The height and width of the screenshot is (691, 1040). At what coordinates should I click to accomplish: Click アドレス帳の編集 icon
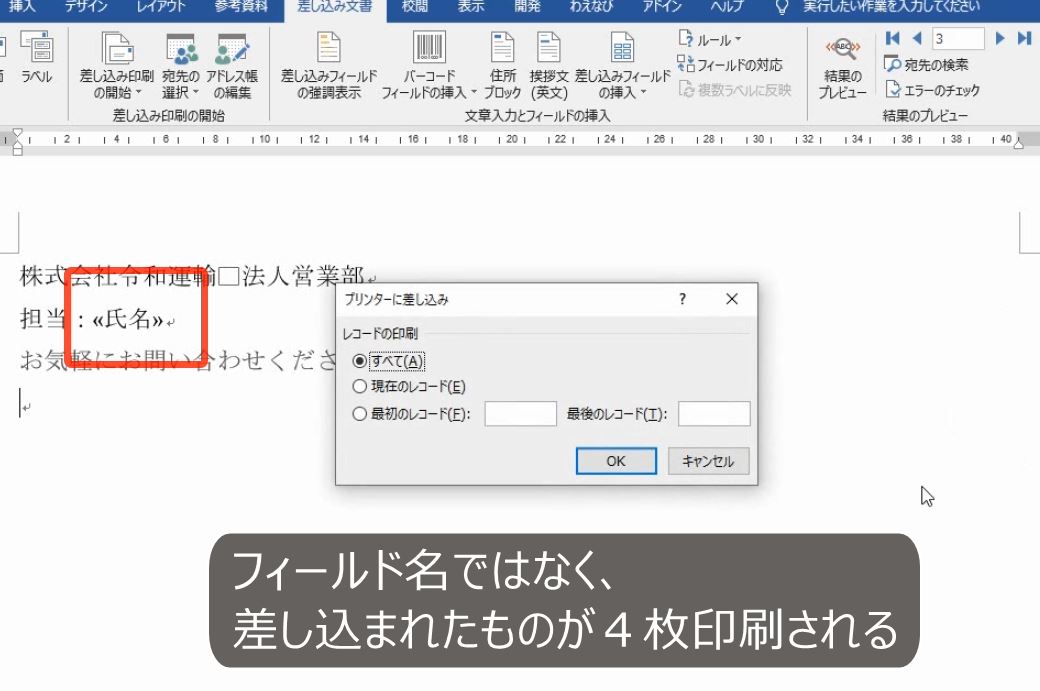pos(232,65)
